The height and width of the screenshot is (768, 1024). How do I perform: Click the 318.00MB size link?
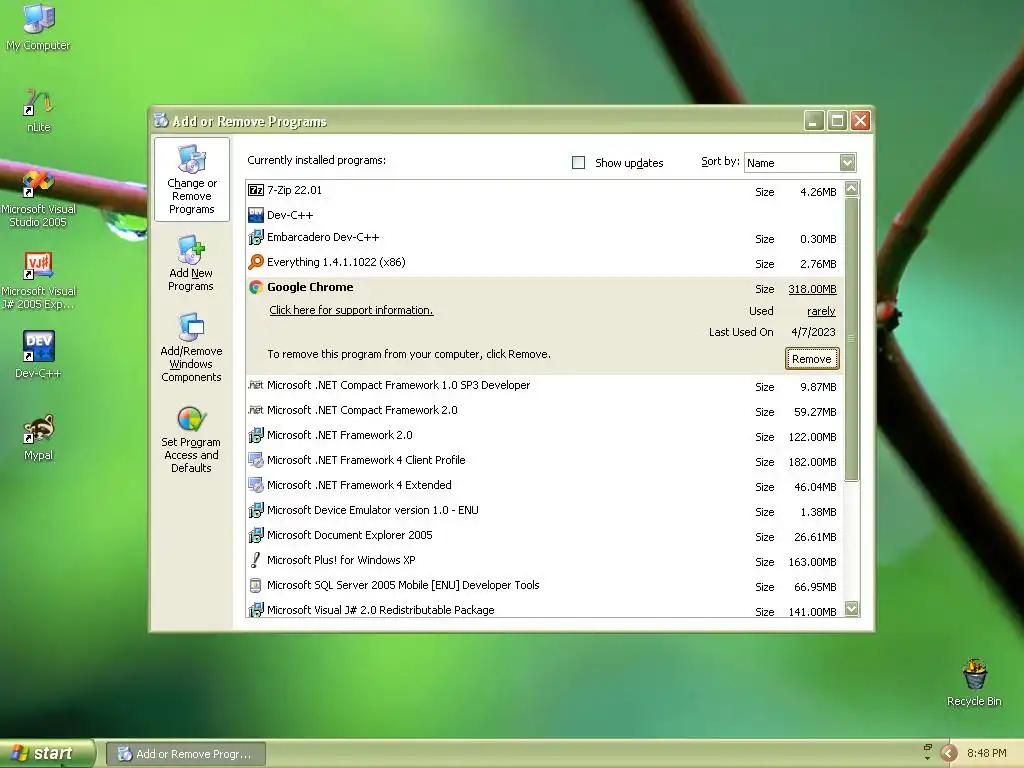812,289
